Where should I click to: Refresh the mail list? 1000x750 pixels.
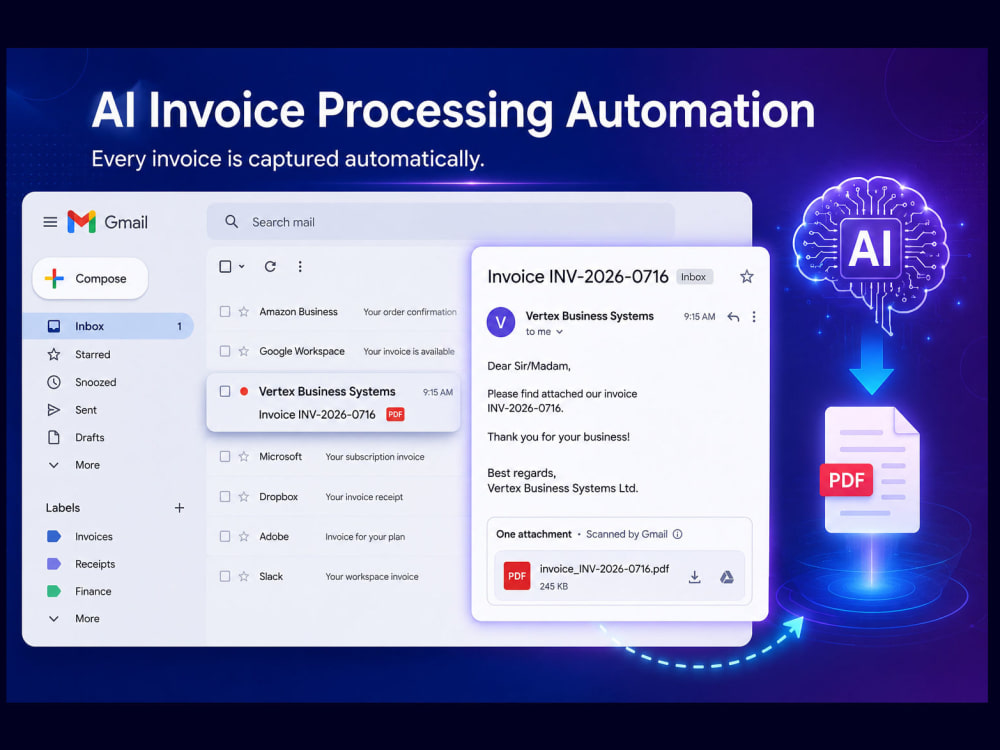(270, 267)
